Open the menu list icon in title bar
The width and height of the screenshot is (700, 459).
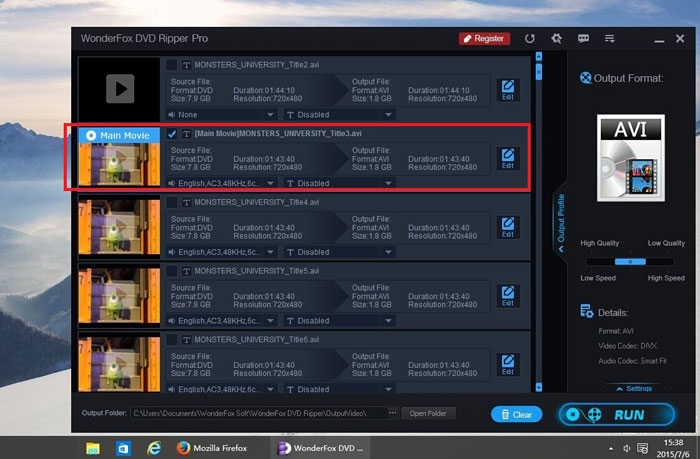pyautogui.click(x=609, y=38)
